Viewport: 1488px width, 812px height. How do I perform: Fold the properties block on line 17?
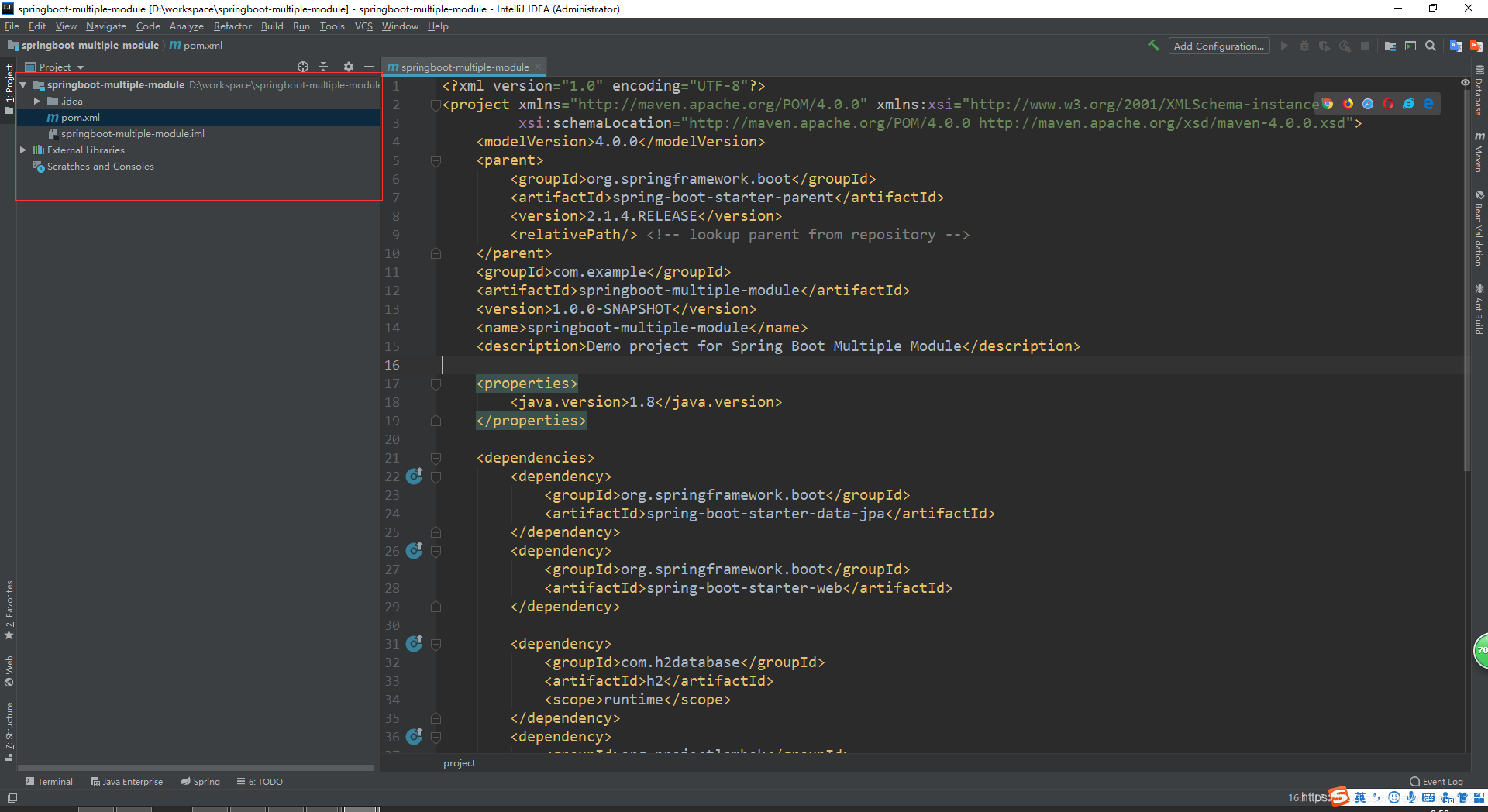436,384
